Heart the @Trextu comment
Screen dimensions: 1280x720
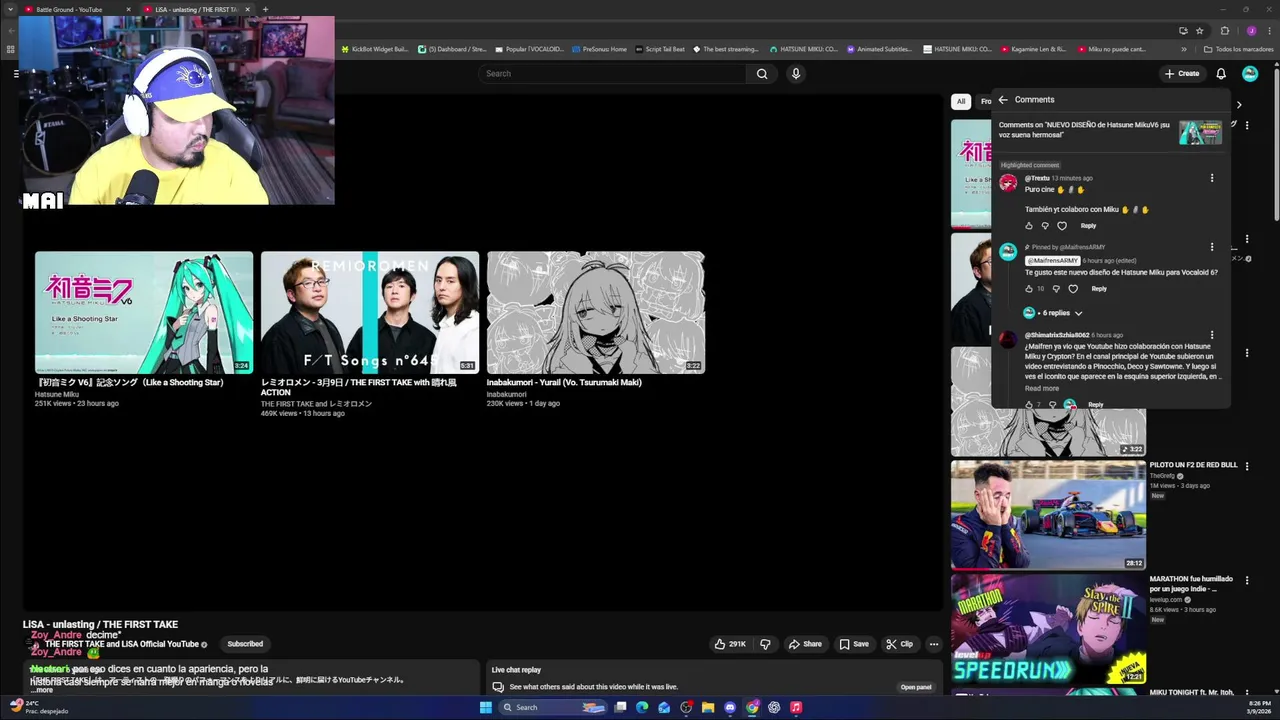(x=1062, y=226)
